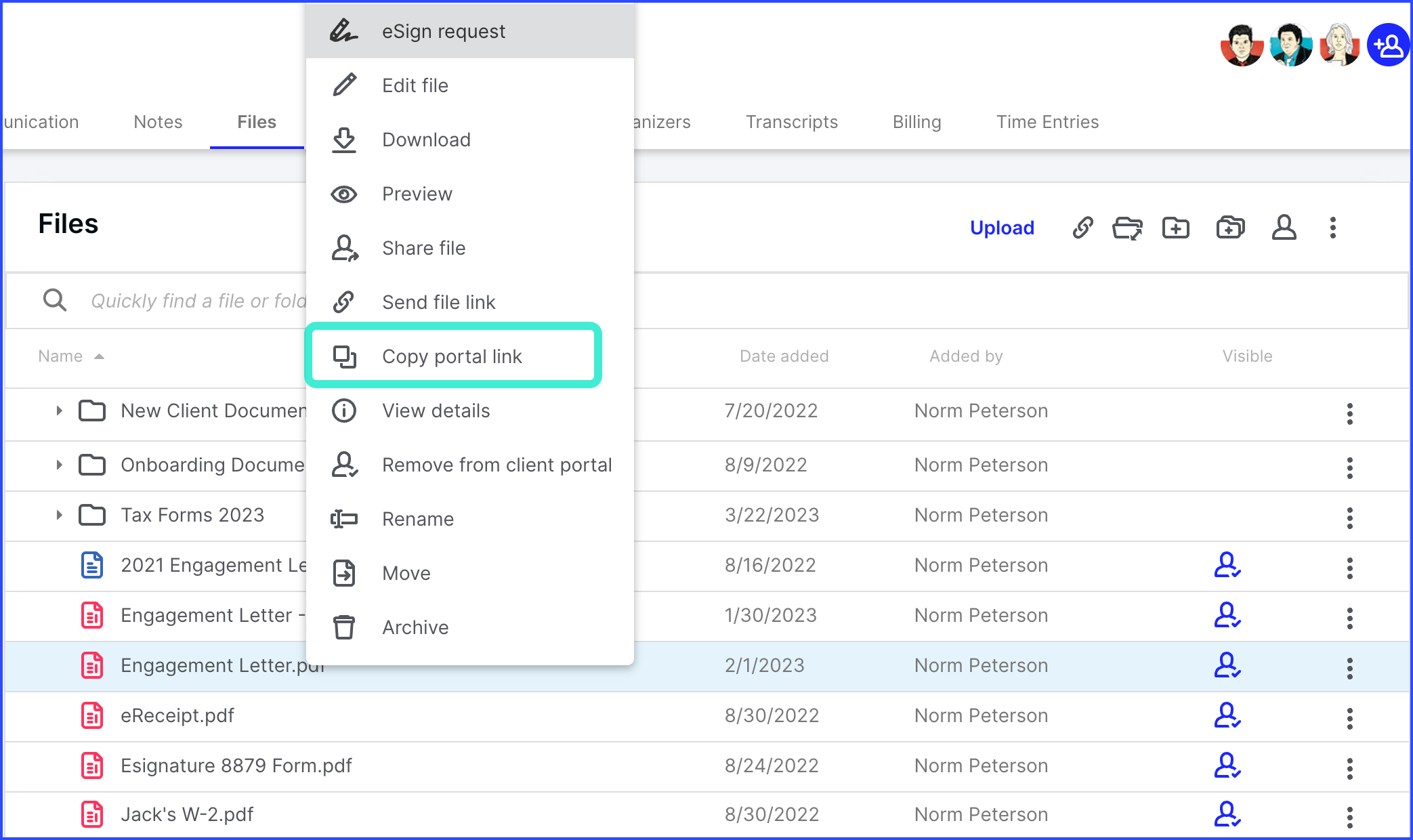The width and height of the screenshot is (1413, 840).
Task: Click the person icon in the Files toolbar
Action: [x=1284, y=228]
